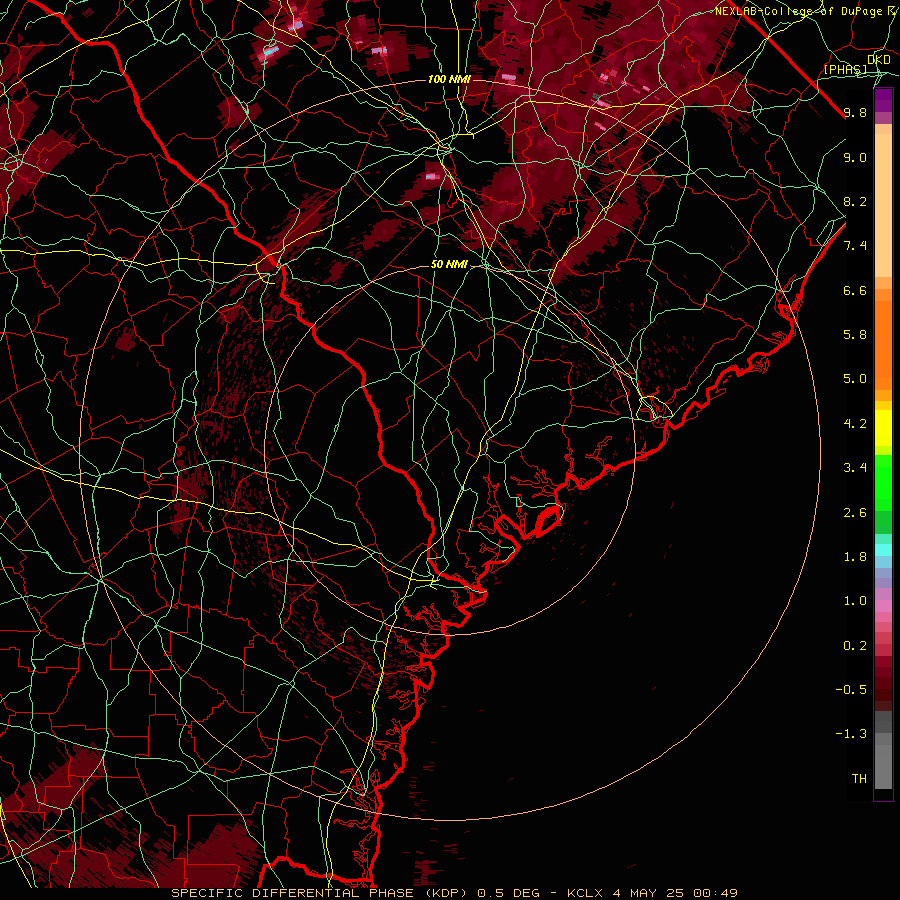Click the 2.6 scale value
900x900 pixels.
(x=855, y=513)
